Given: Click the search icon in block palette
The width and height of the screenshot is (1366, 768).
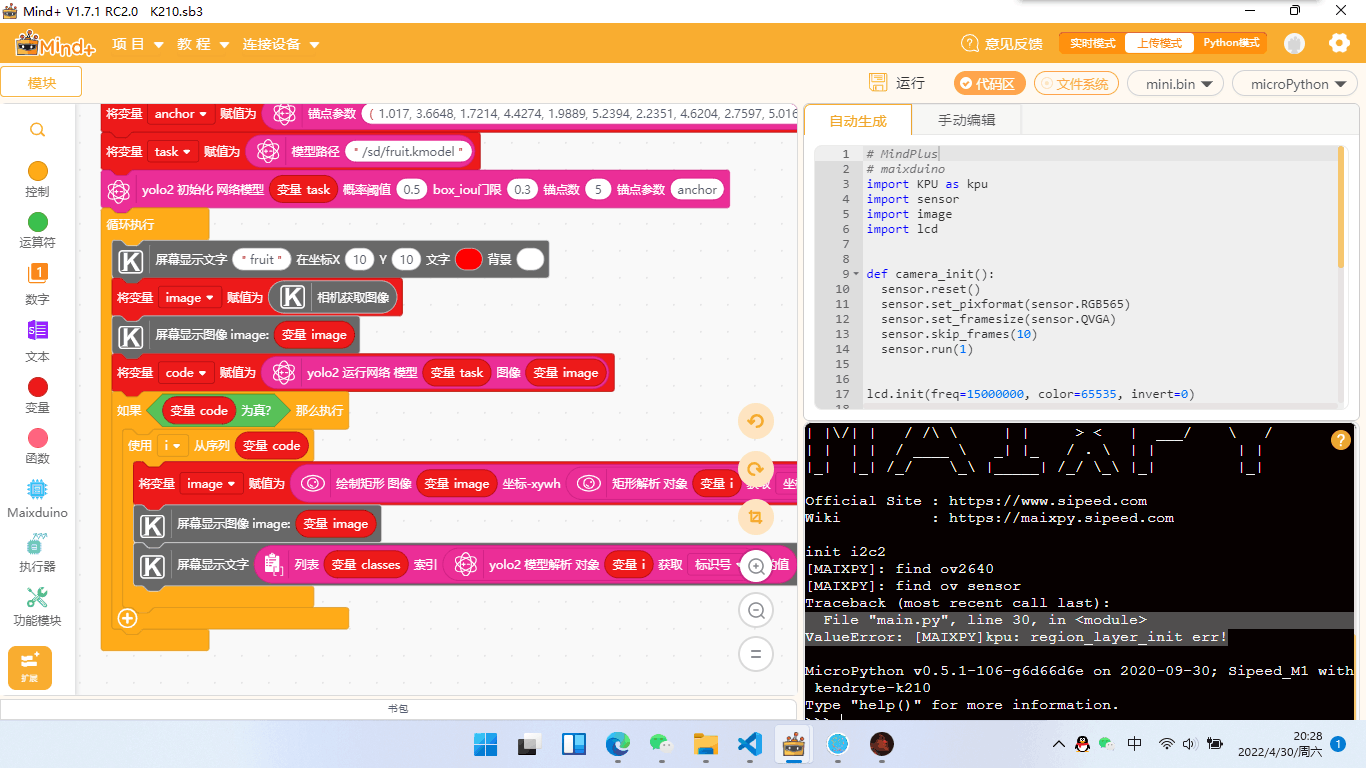Looking at the screenshot, I should pos(37,130).
